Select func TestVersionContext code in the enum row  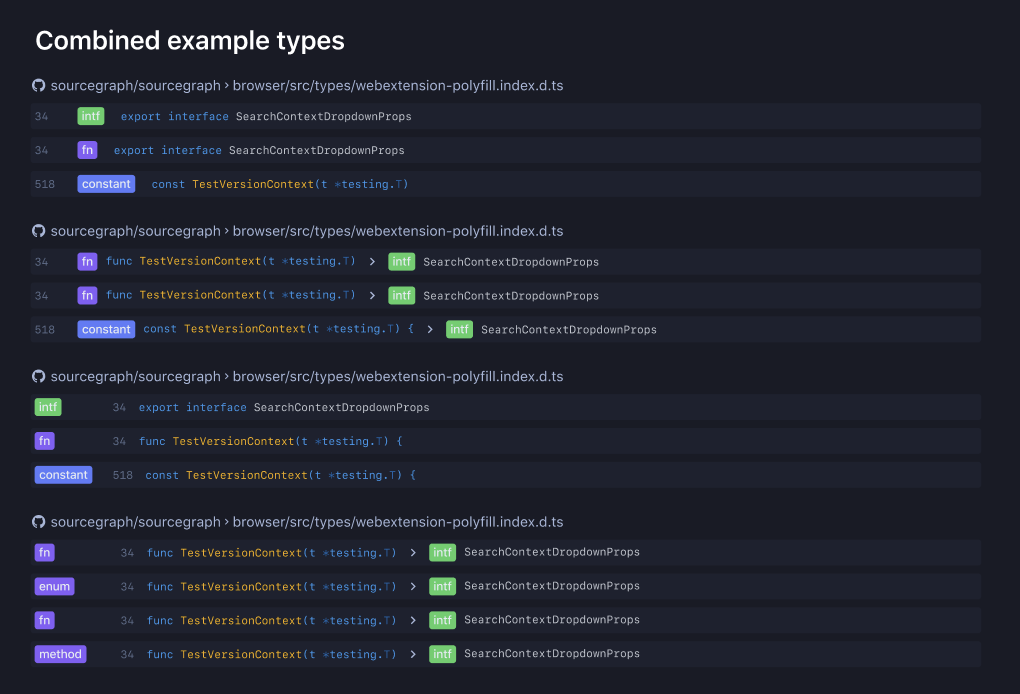pos(271,587)
